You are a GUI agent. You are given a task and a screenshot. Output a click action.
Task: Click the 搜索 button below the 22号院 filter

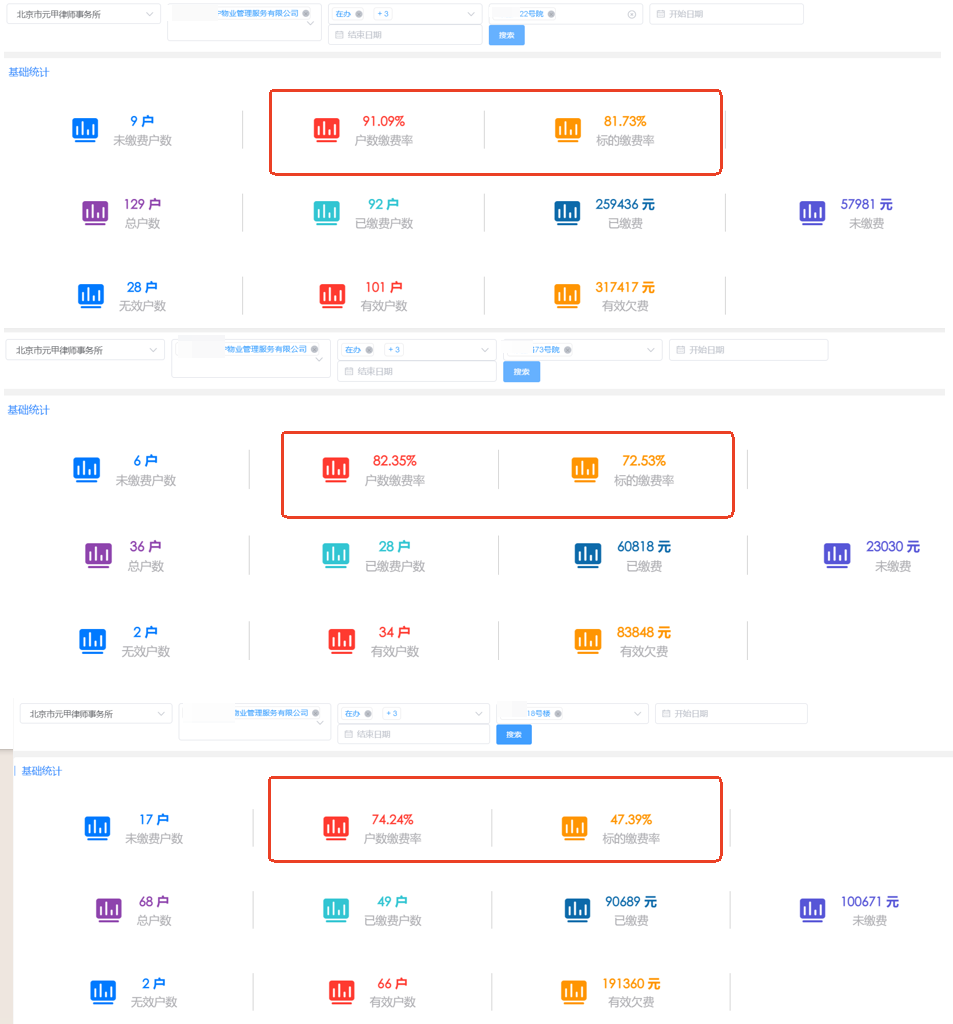click(506, 35)
